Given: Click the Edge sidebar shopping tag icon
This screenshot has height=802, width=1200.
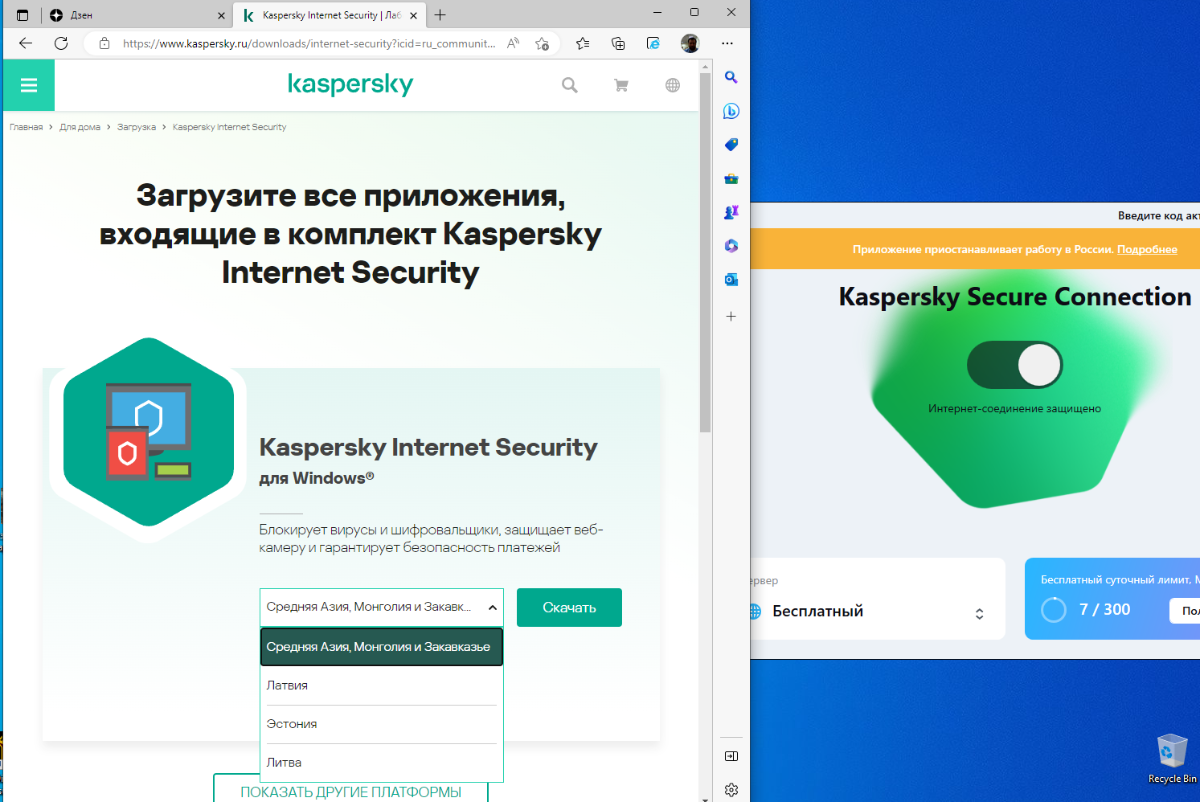Looking at the screenshot, I should click(x=731, y=145).
